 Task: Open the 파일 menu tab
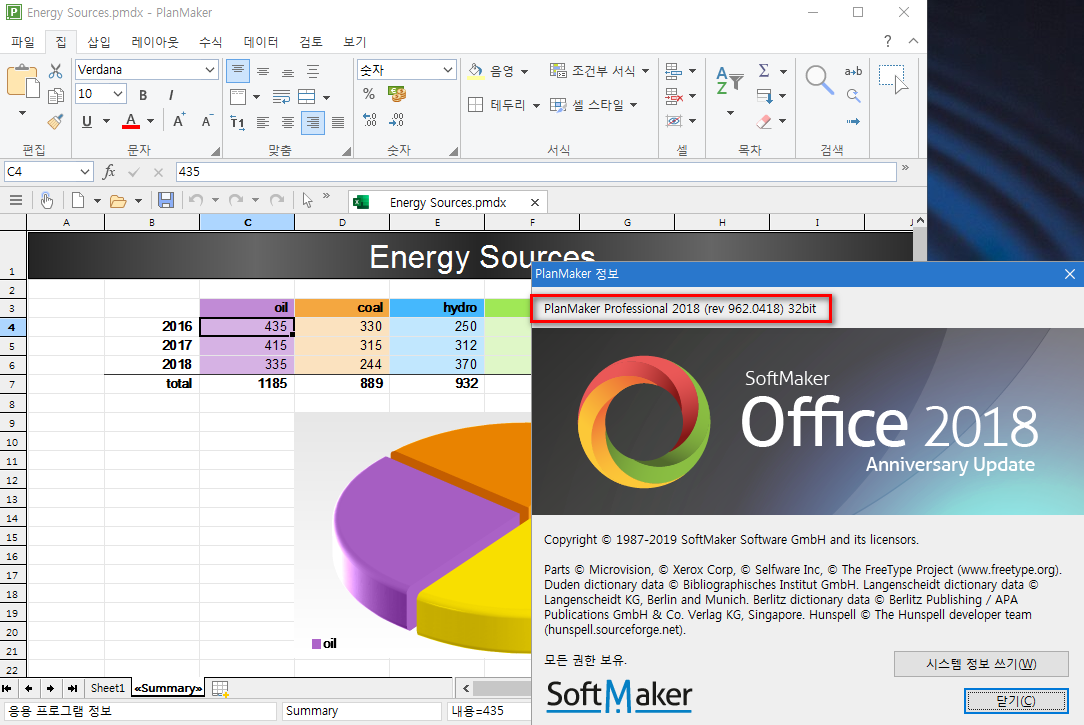pos(22,41)
